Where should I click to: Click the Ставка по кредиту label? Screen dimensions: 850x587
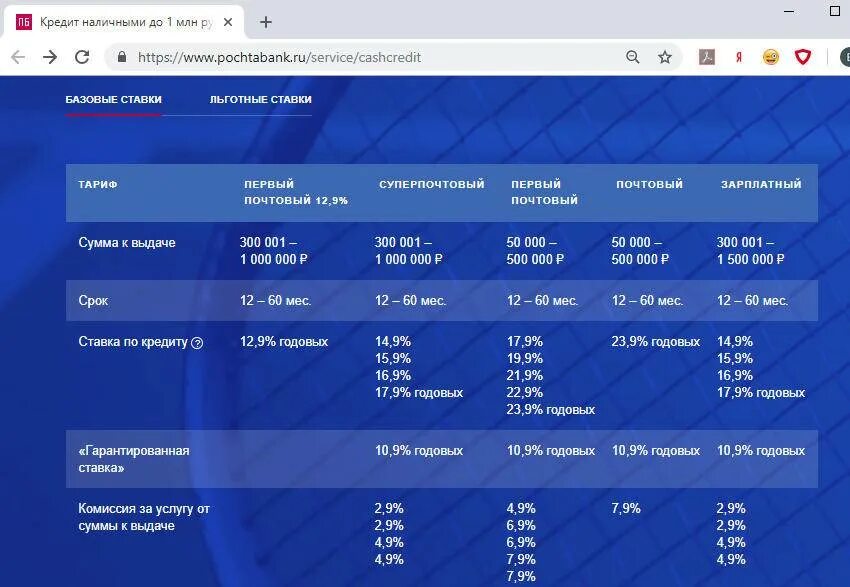click(x=133, y=342)
